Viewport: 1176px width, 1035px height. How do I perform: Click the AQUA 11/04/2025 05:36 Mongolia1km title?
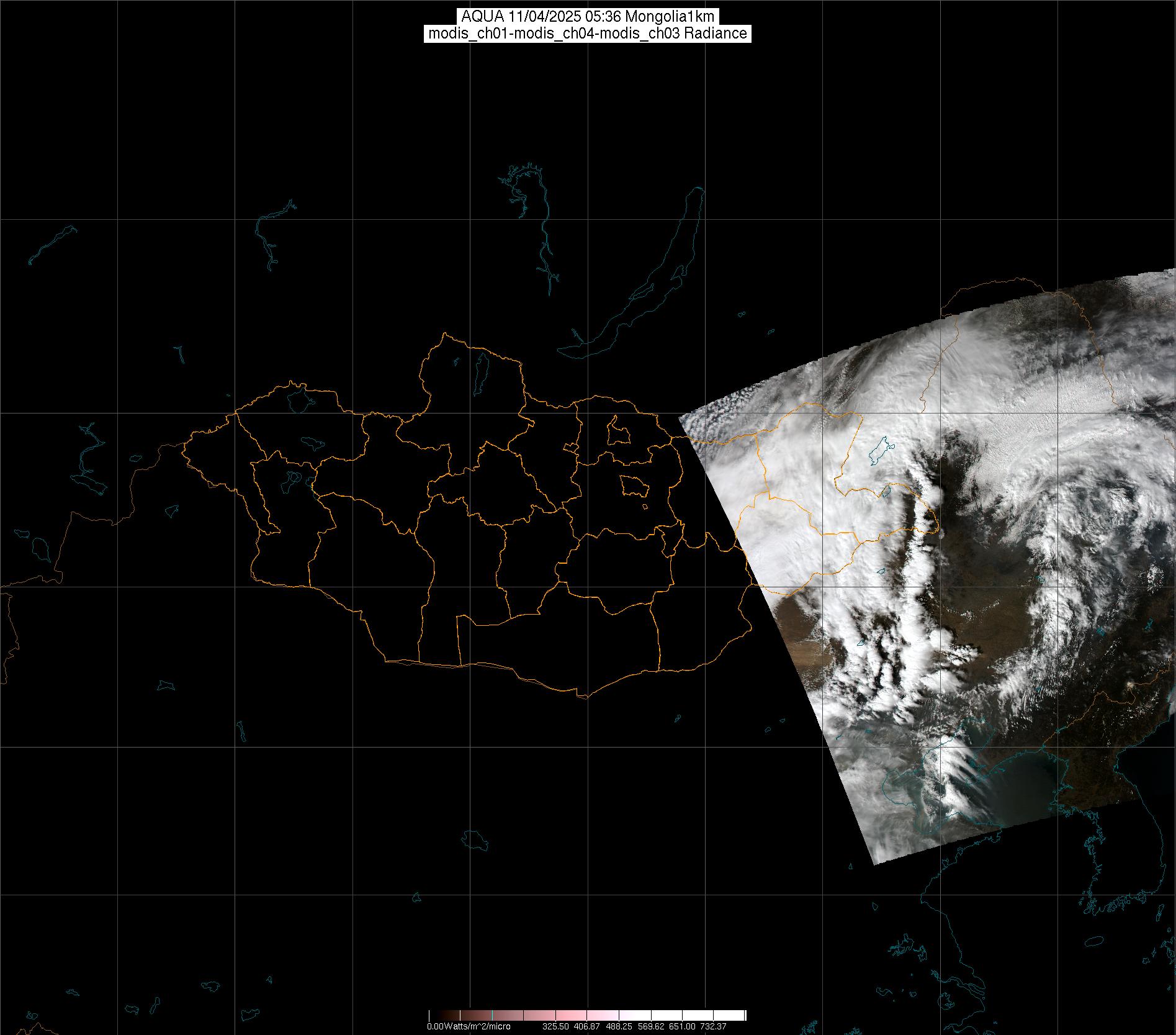[x=588, y=17]
